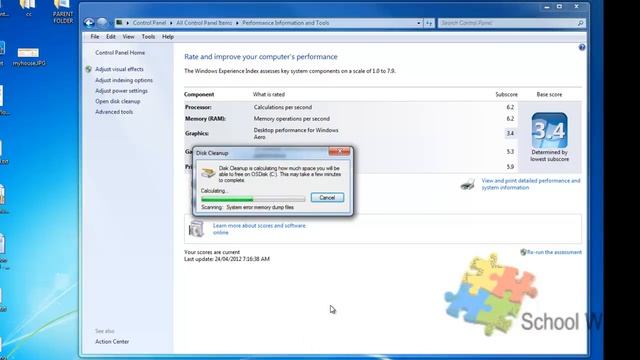Image resolution: width=640 pixels, height=360 pixels.
Task: Open PARENT FOLDER desktop icon
Action: click(62, 12)
